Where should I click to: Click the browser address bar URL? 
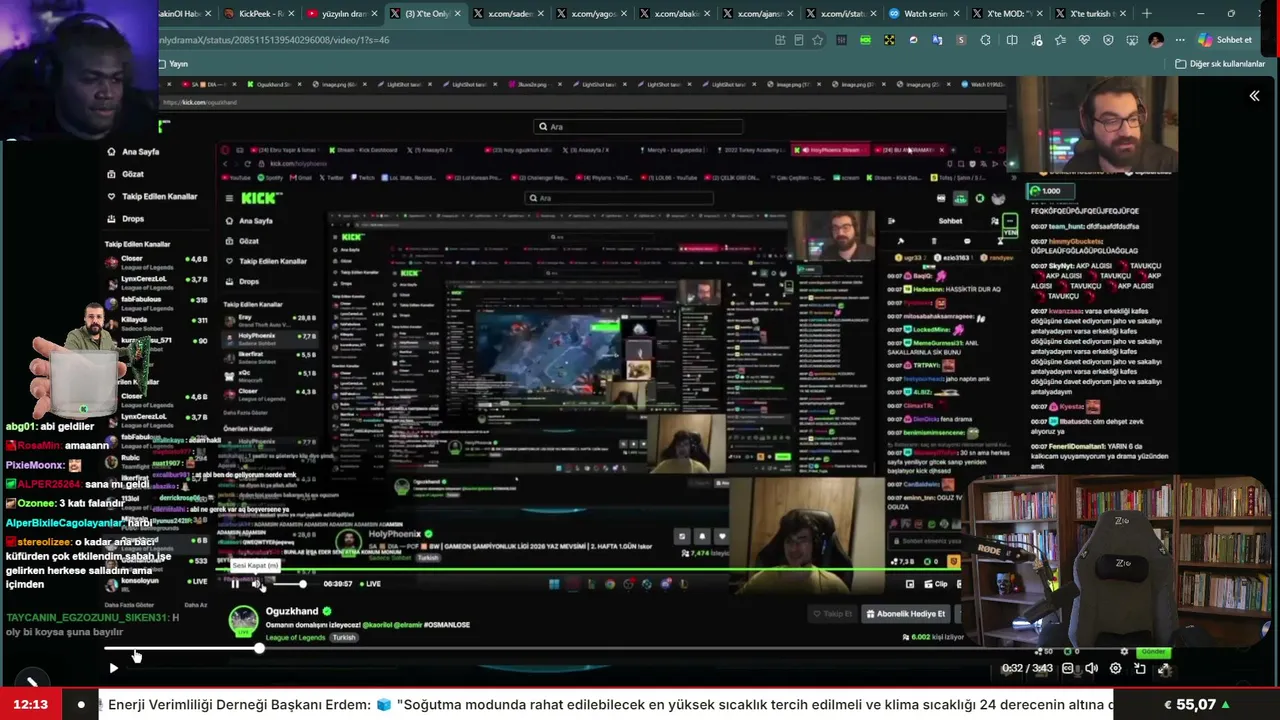pyautogui.click(x=274, y=40)
